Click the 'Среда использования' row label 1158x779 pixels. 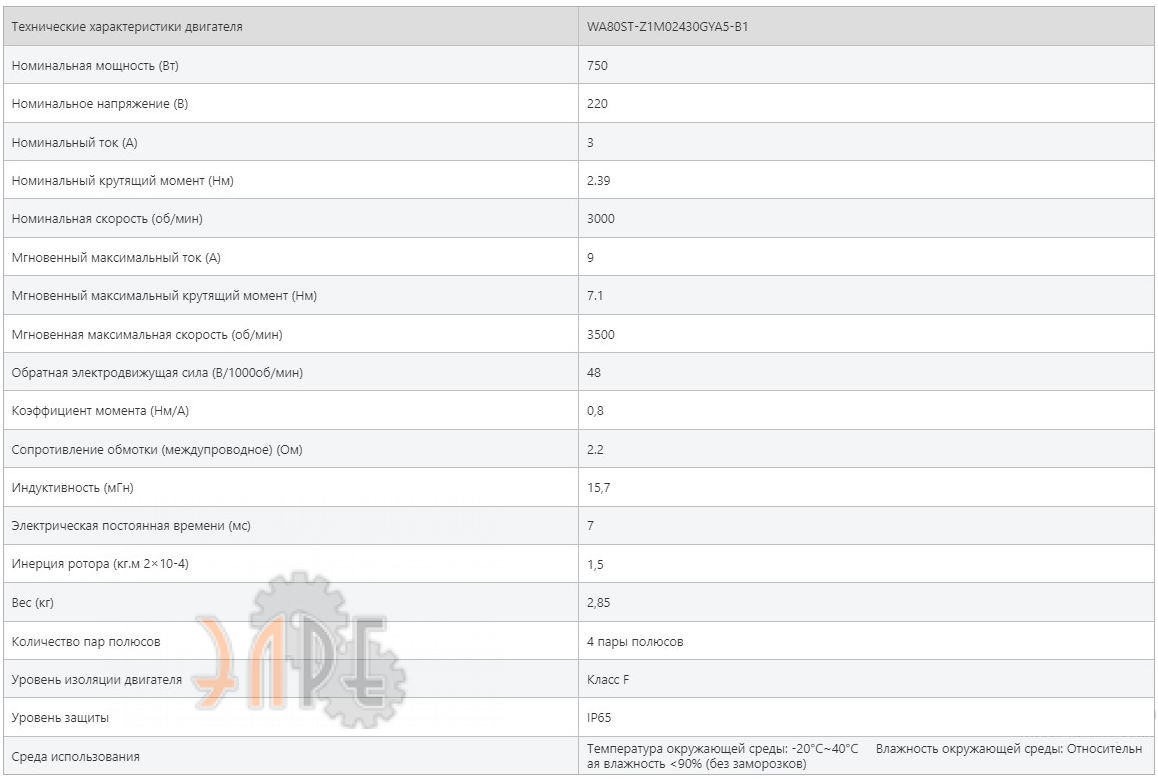pos(75,756)
